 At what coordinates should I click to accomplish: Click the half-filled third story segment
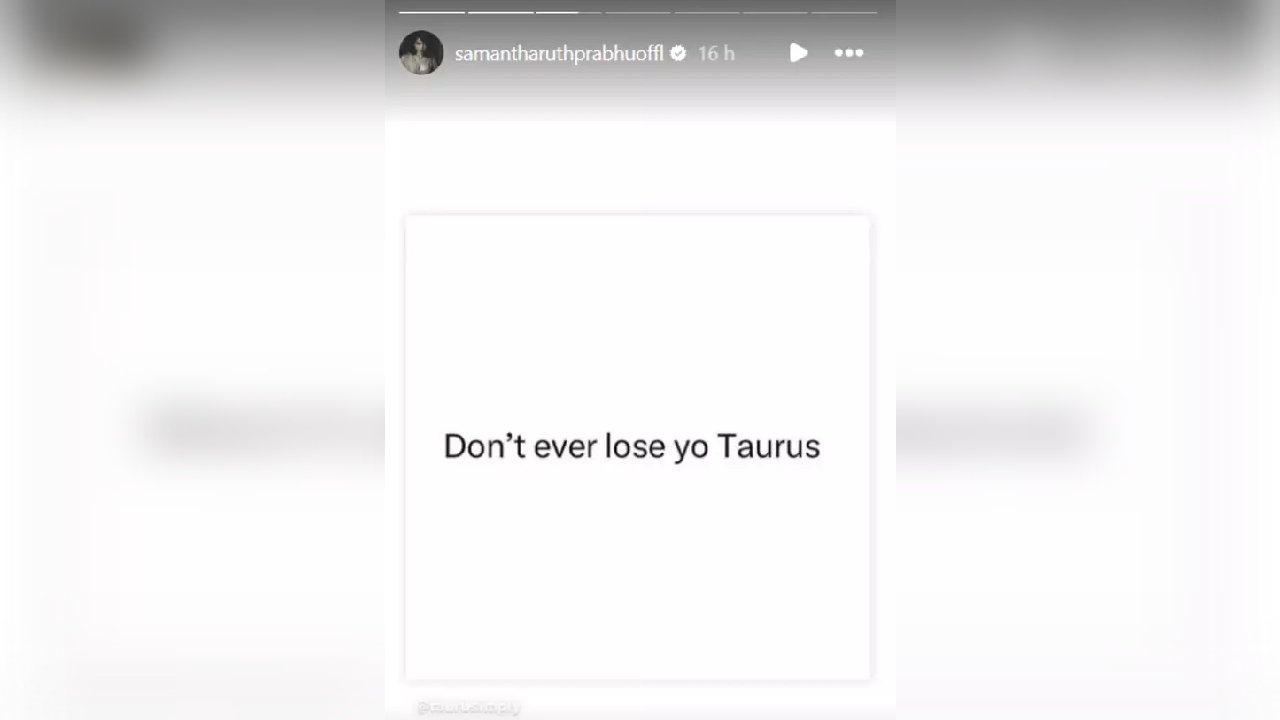point(569,12)
